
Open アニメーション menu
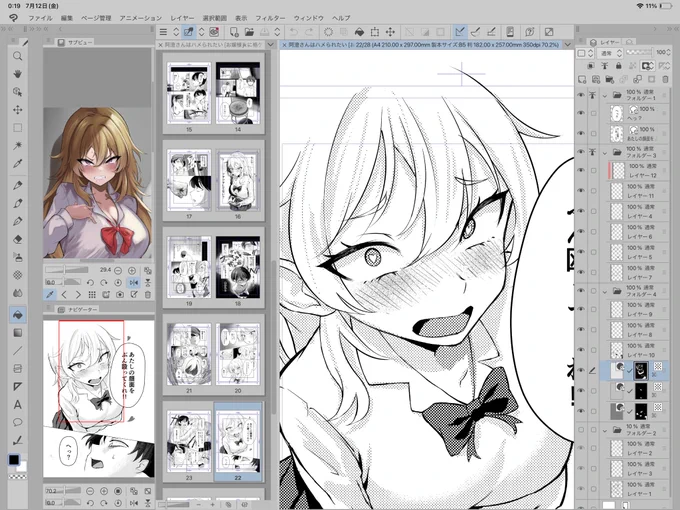pos(141,18)
